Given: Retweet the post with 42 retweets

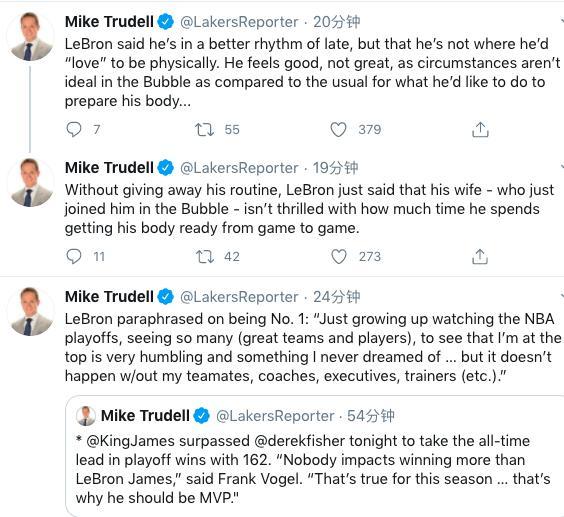Looking at the screenshot, I should (204, 257).
